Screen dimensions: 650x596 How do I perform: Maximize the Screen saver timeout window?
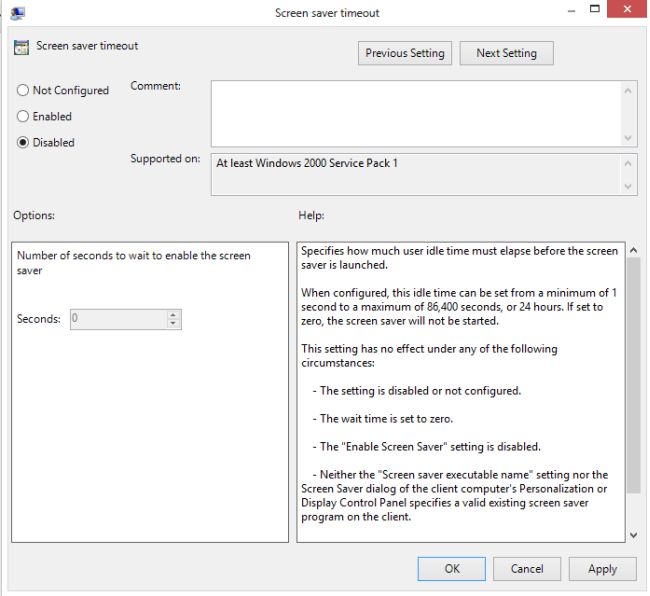coord(594,9)
